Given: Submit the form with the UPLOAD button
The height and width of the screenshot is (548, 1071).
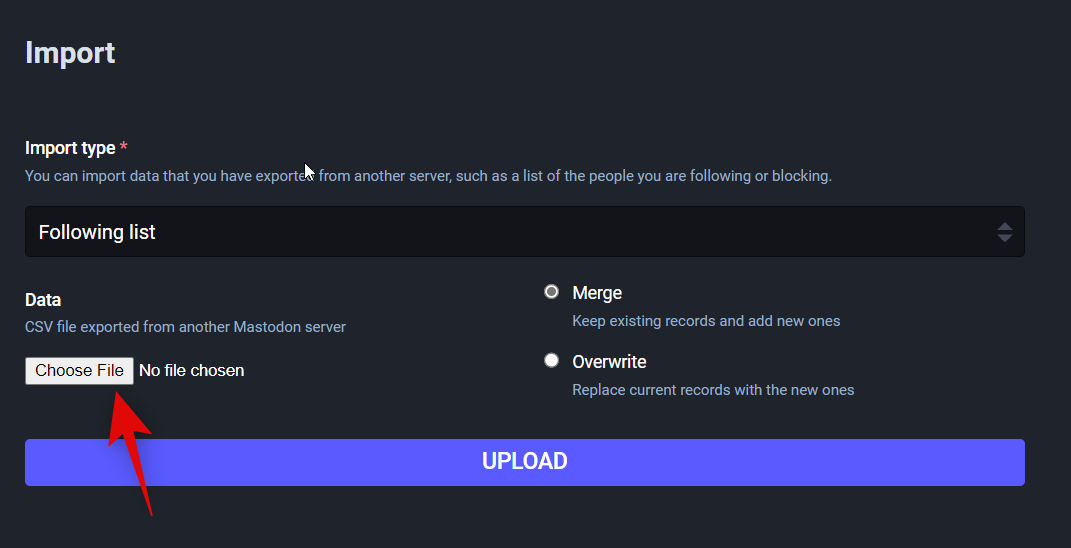Looking at the screenshot, I should click(524, 462).
